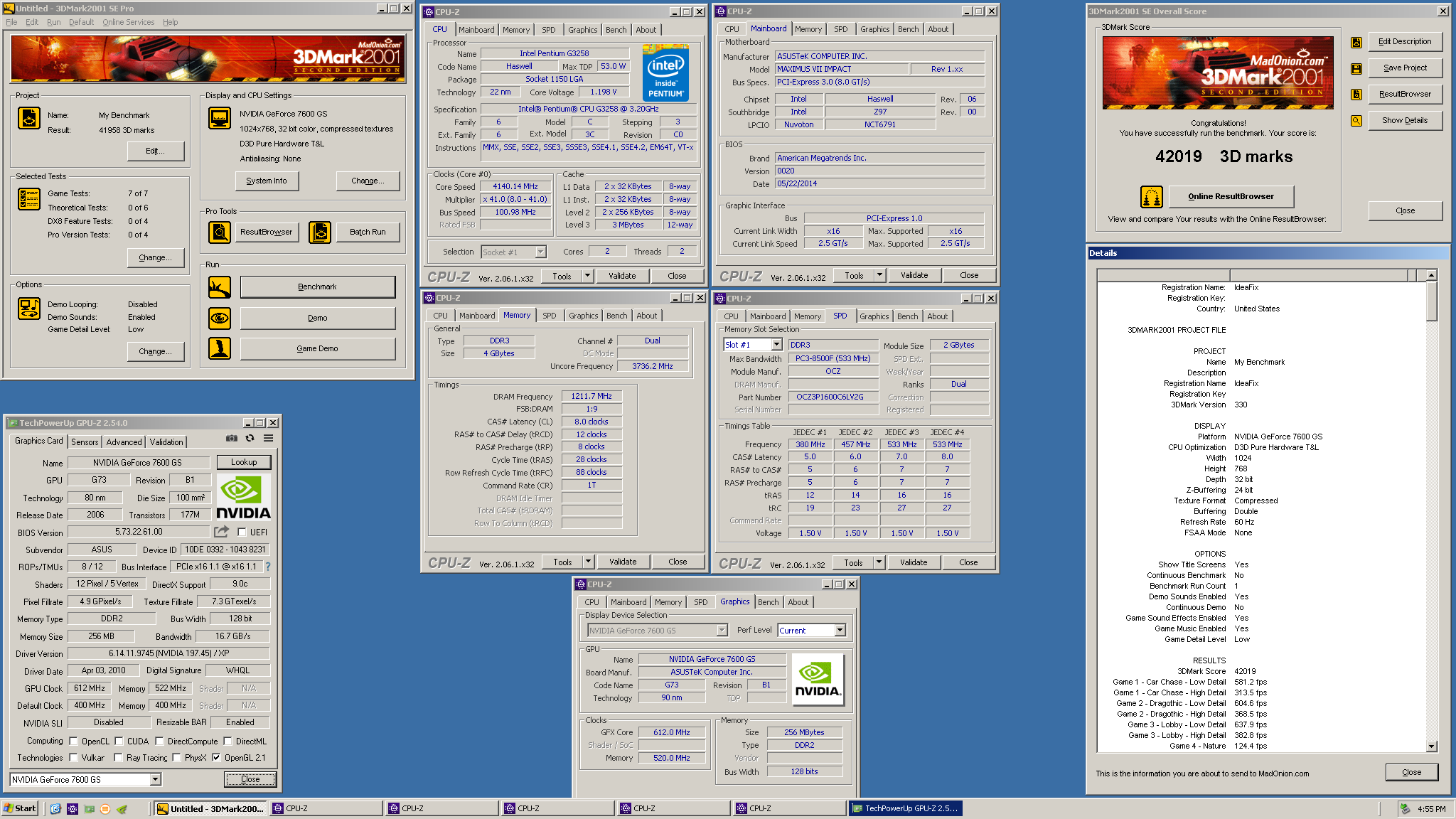The image size is (1456, 819).
Task: Take a GPU-Z screenshot with the camera icon
Action: coord(232,439)
